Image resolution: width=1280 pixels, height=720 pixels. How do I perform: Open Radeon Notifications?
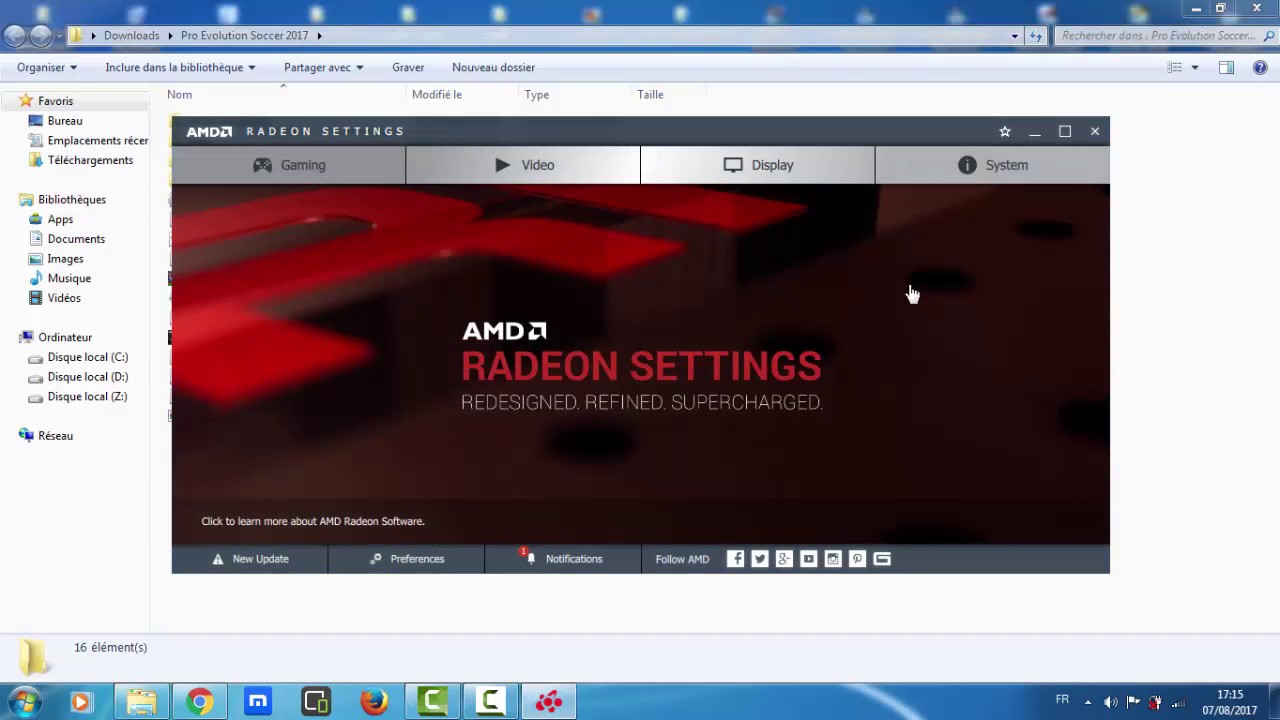[x=562, y=559]
